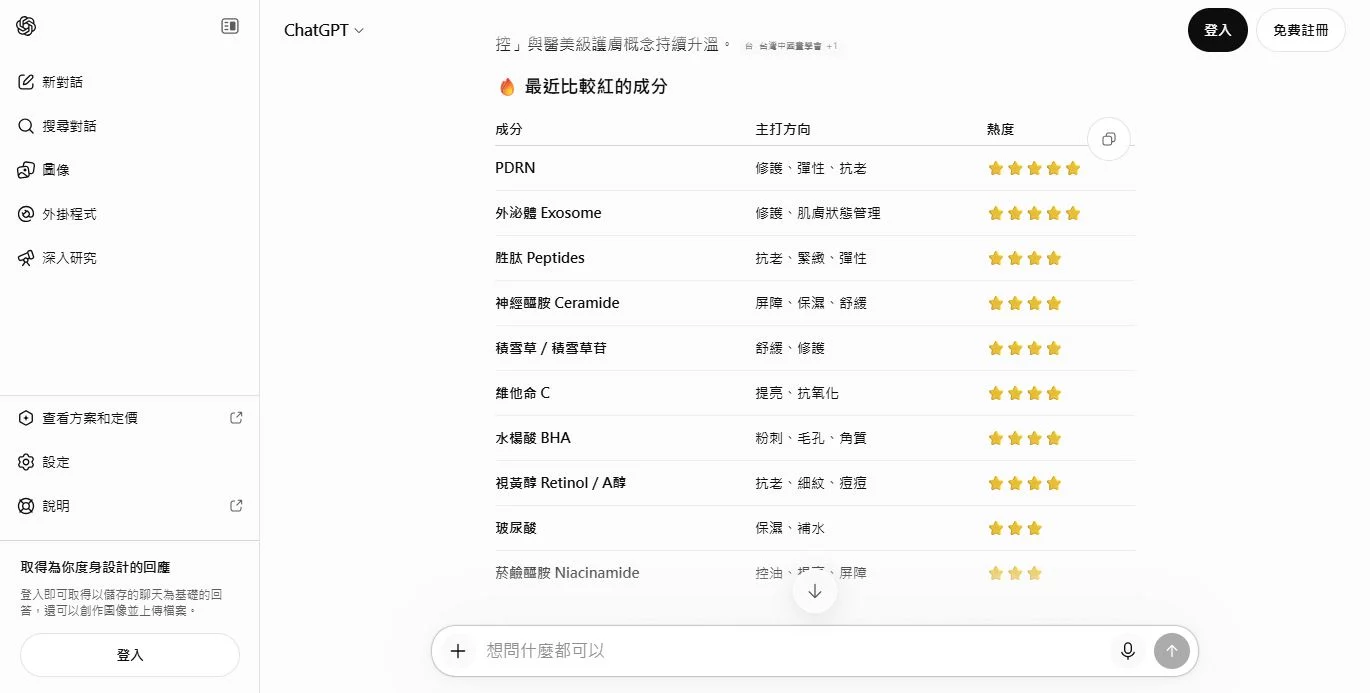Click 舒緩、修護 text
Image resolution: width=1370 pixels, height=693 pixels.
pyautogui.click(x=790, y=348)
